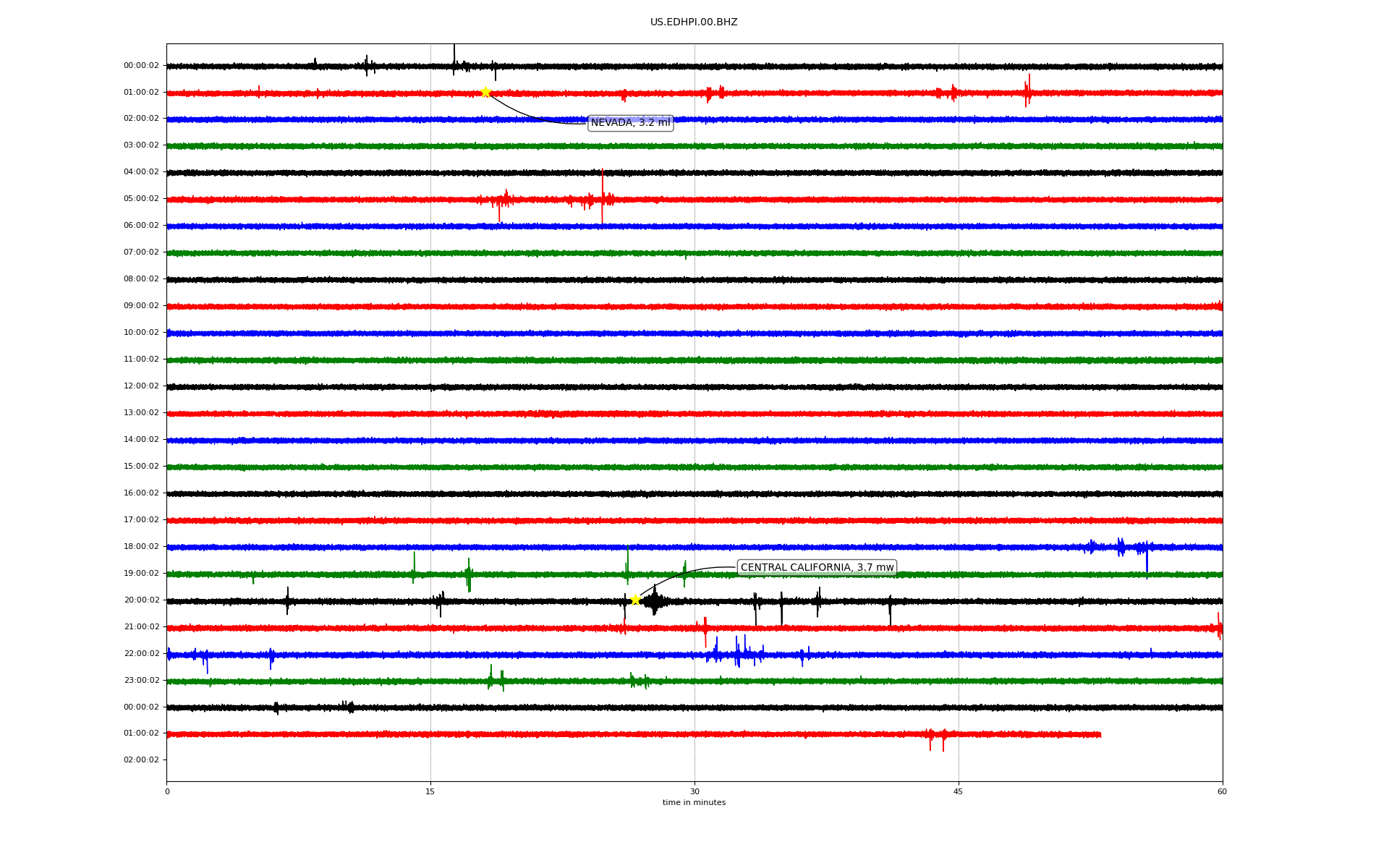Click the 23:00:02 time label
The height and width of the screenshot is (868, 1389).
(141, 681)
